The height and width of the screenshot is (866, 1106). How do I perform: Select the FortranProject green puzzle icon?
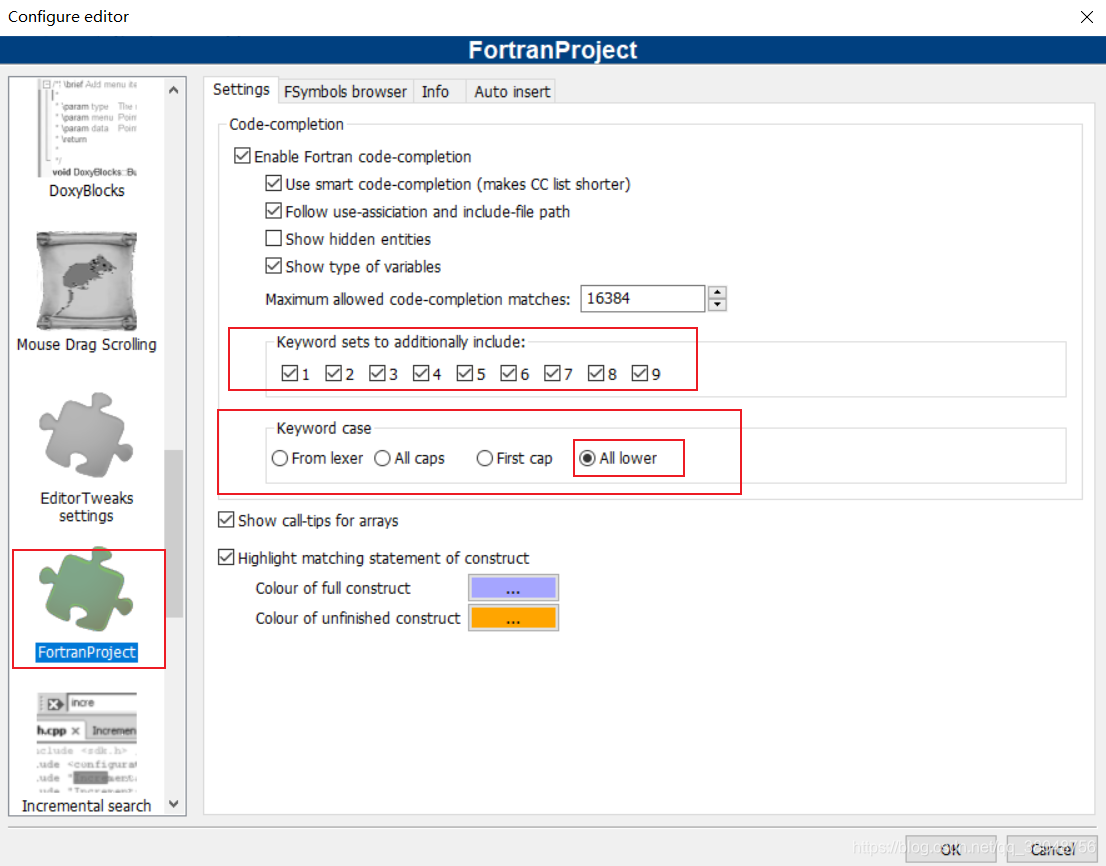86,590
